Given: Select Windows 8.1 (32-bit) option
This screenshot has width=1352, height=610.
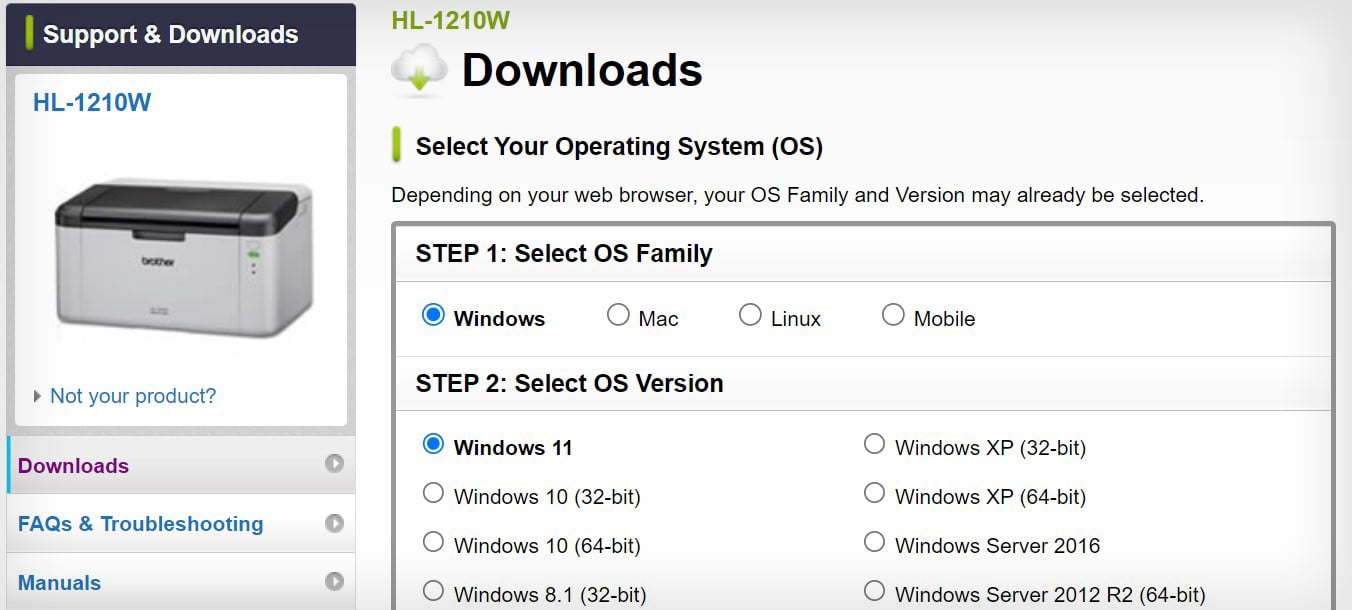Looking at the screenshot, I should click(x=433, y=591).
